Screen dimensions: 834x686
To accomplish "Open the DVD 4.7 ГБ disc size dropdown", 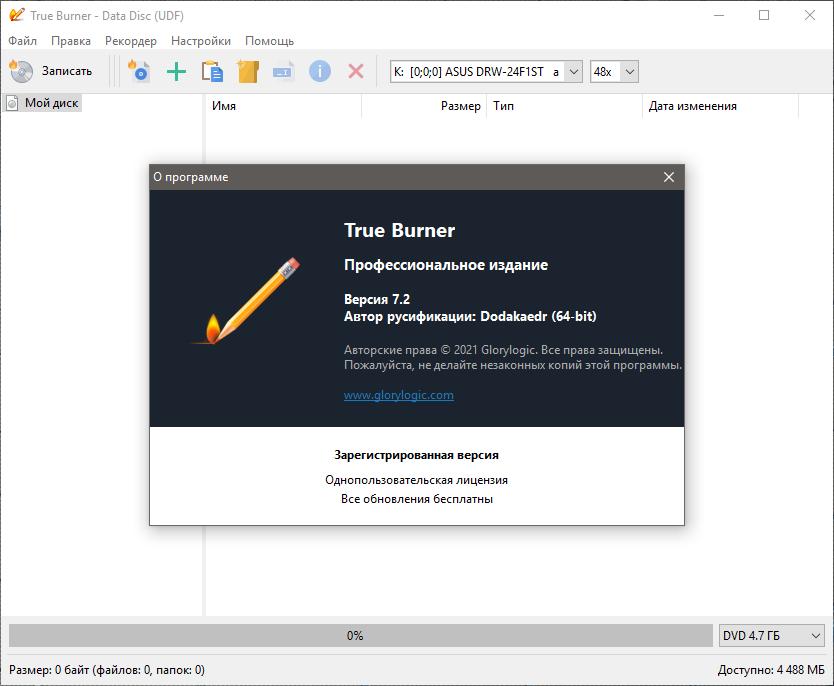I will pyautogui.click(x=771, y=635).
